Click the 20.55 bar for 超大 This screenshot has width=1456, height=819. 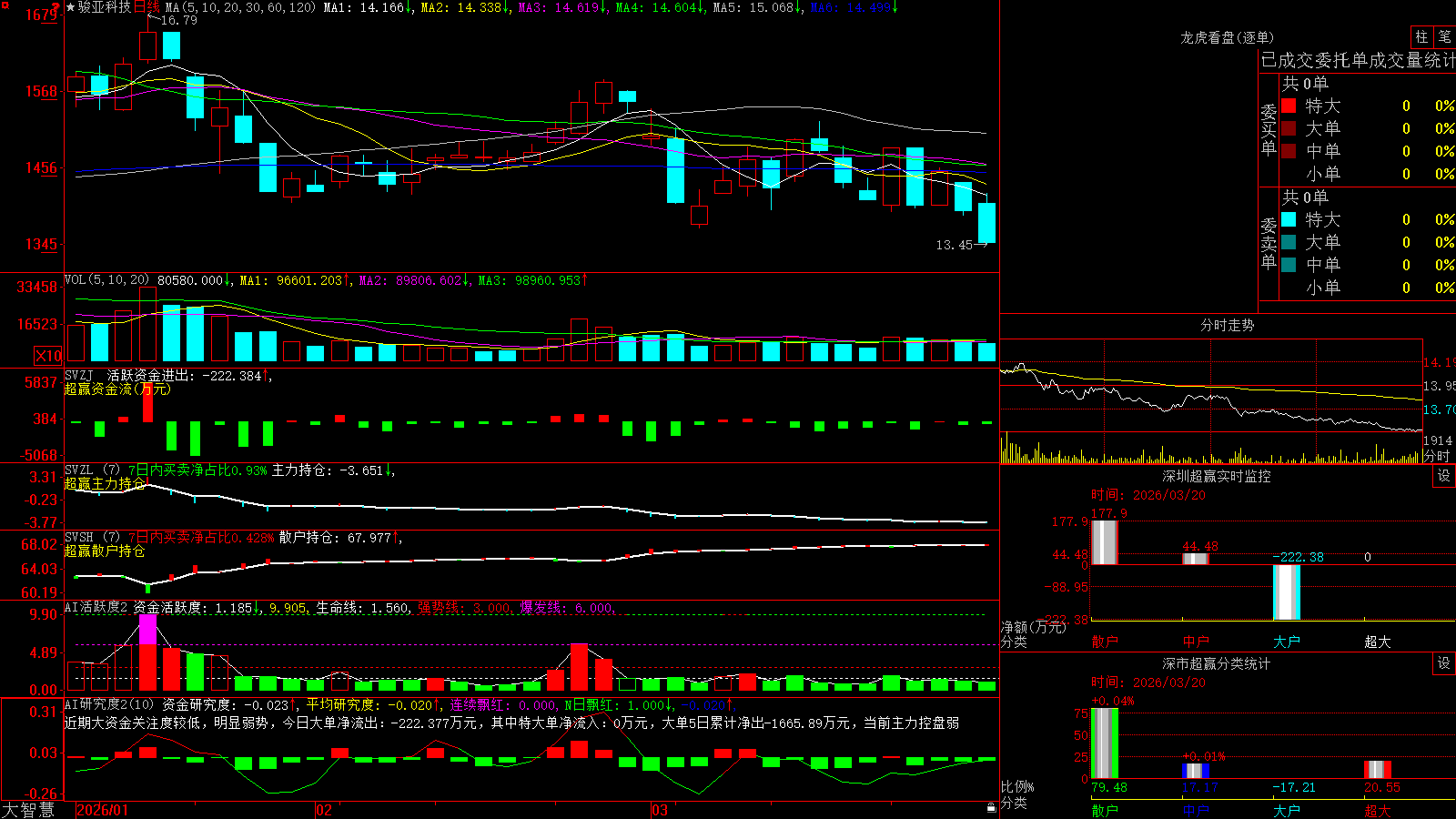click(1378, 770)
